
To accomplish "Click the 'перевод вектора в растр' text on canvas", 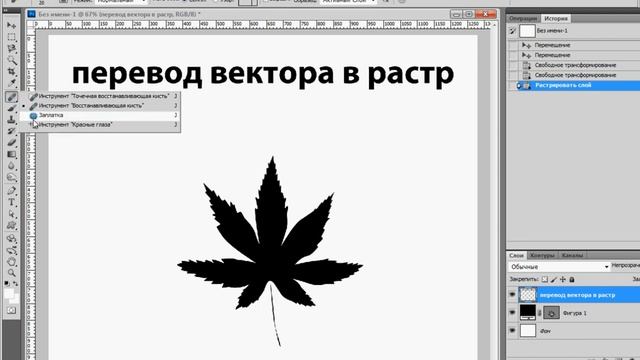I will tap(263, 75).
